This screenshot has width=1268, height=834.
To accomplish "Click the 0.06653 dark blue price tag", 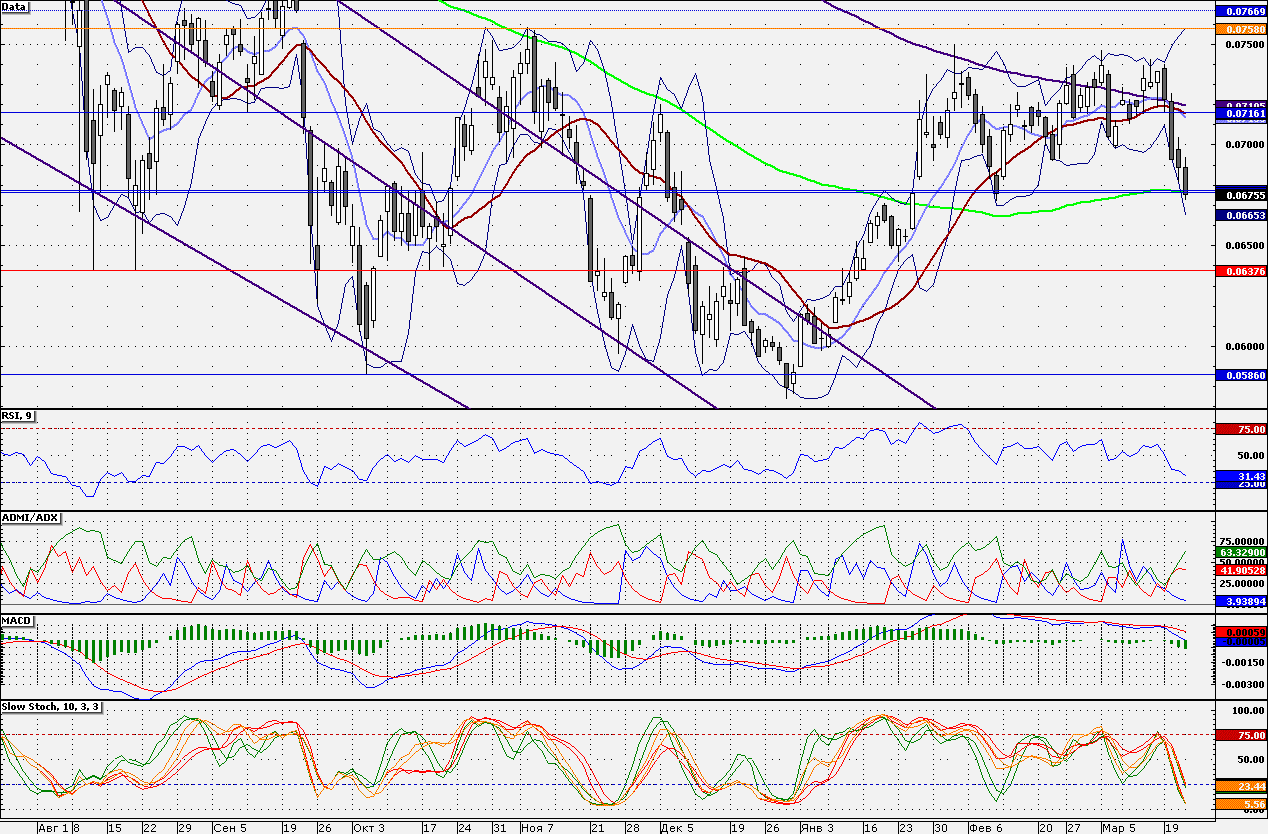I will coord(1240,215).
